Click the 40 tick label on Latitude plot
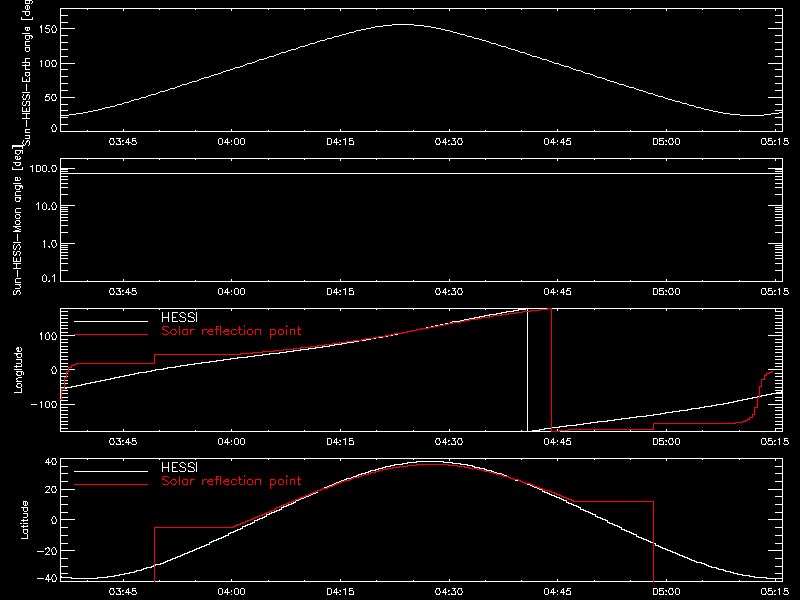Screen dimensions: 800x600 pyautogui.click(x=51, y=462)
